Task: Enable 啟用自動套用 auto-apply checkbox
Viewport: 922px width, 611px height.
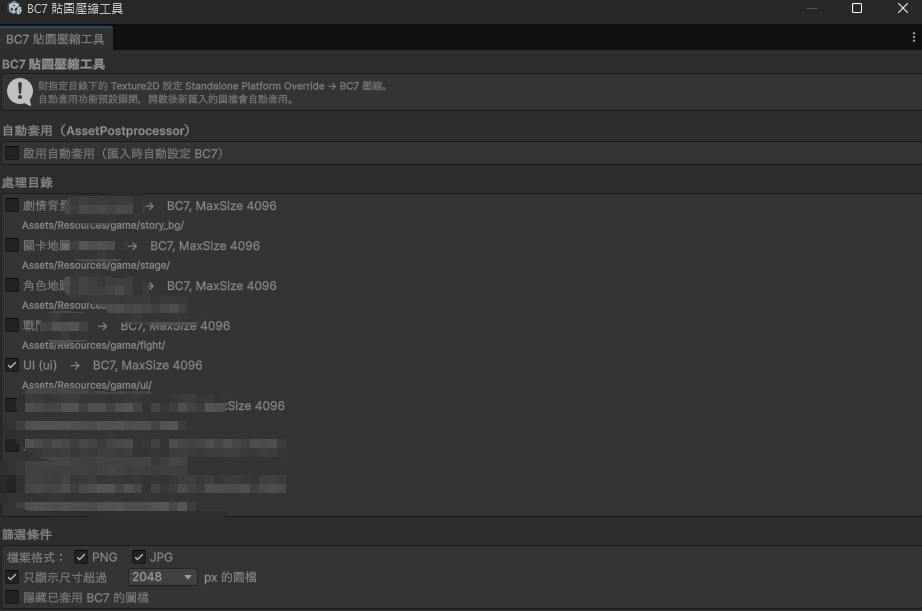Action: click(x=12, y=151)
